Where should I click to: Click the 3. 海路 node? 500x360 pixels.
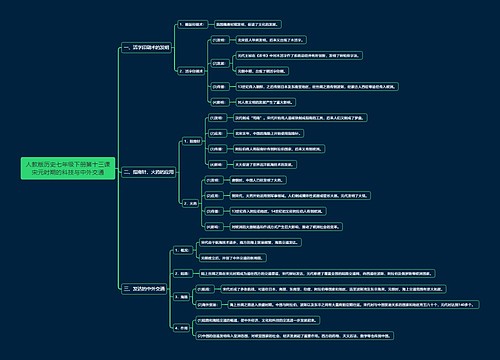click(x=182, y=297)
